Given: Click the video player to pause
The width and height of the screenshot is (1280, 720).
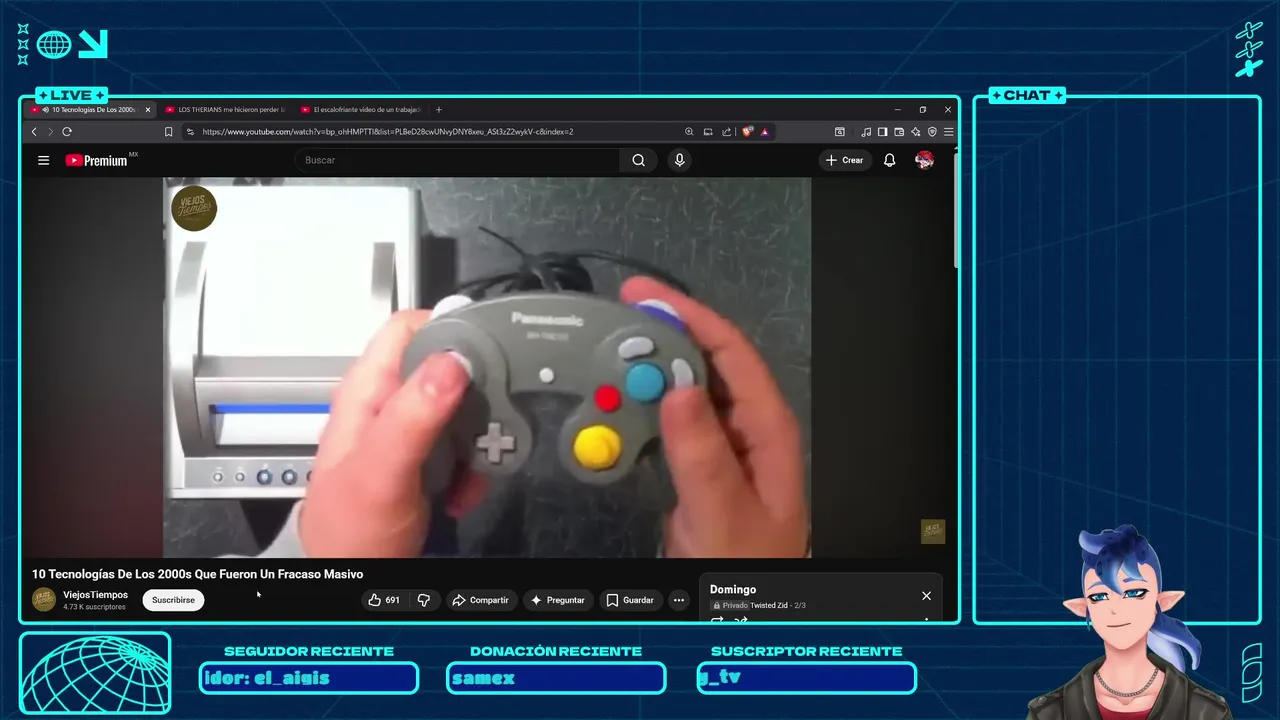Looking at the screenshot, I should [487, 367].
